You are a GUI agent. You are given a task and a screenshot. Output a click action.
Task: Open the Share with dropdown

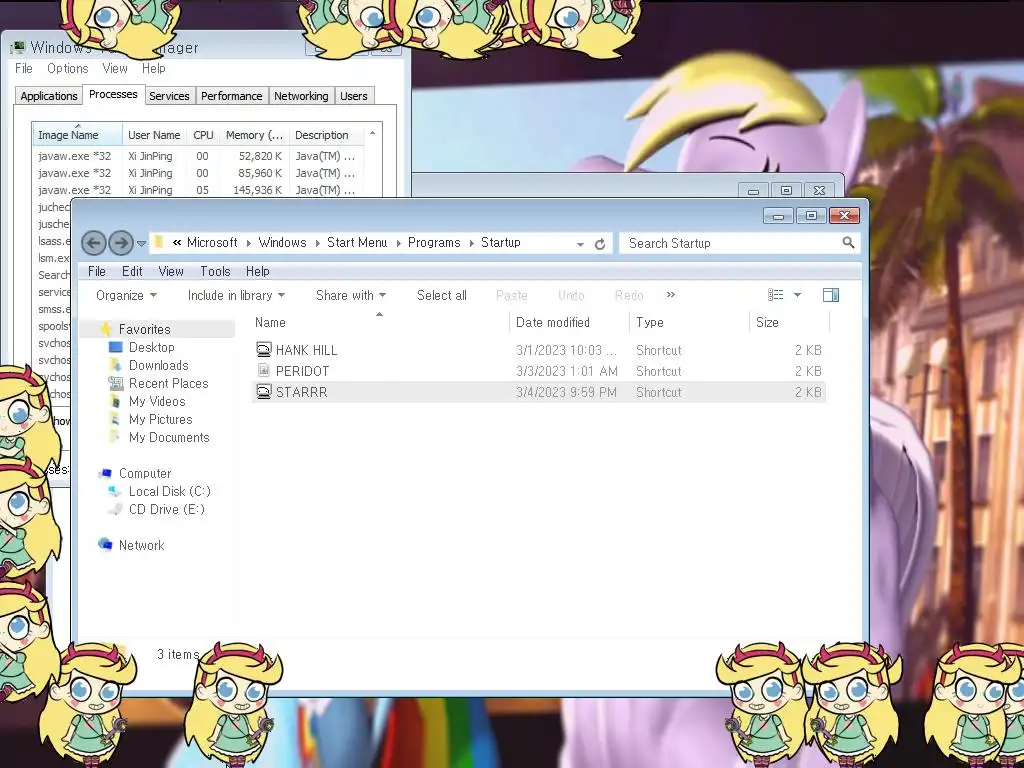click(x=351, y=295)
